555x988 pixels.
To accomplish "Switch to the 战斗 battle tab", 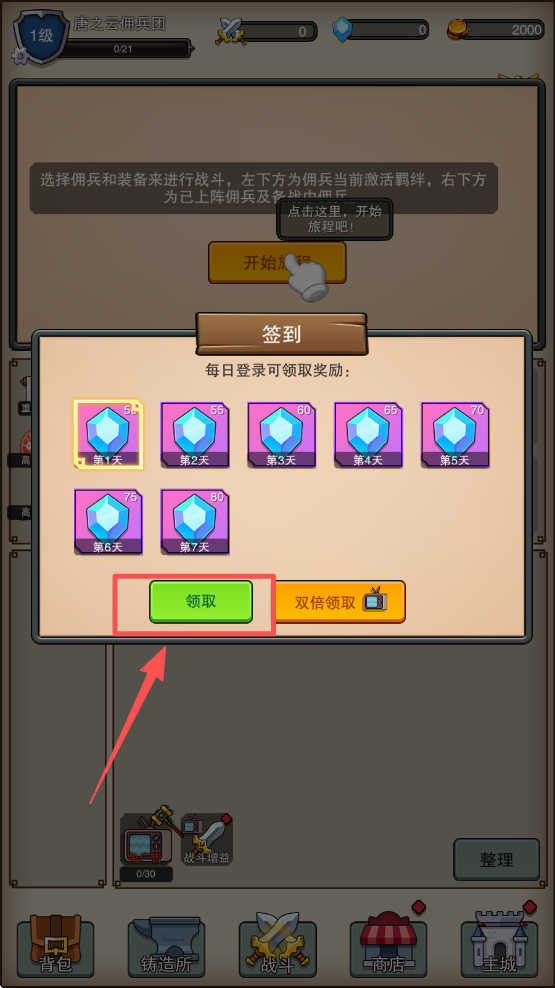I will click(x=278, y=944).
